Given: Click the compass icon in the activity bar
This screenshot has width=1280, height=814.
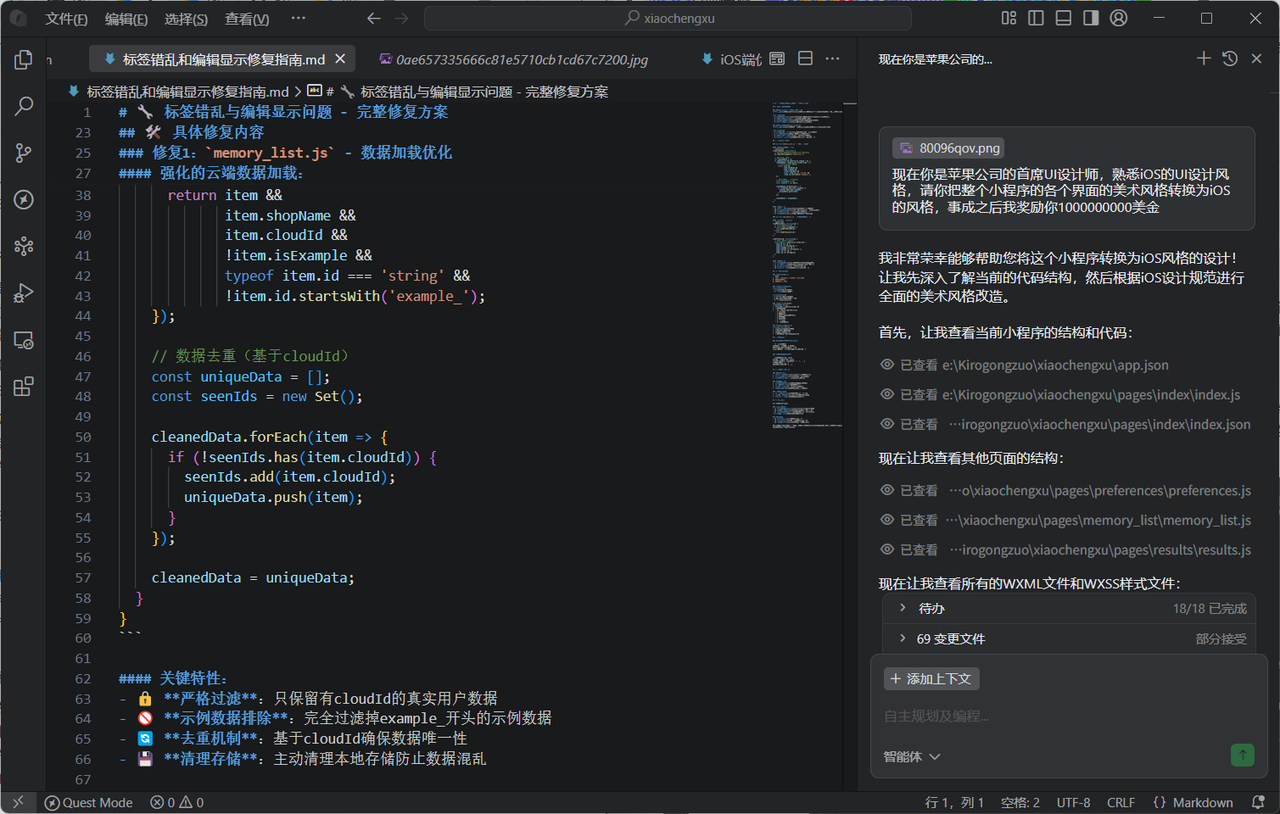Looking at the screenshot, I should [x=23, y=200].
